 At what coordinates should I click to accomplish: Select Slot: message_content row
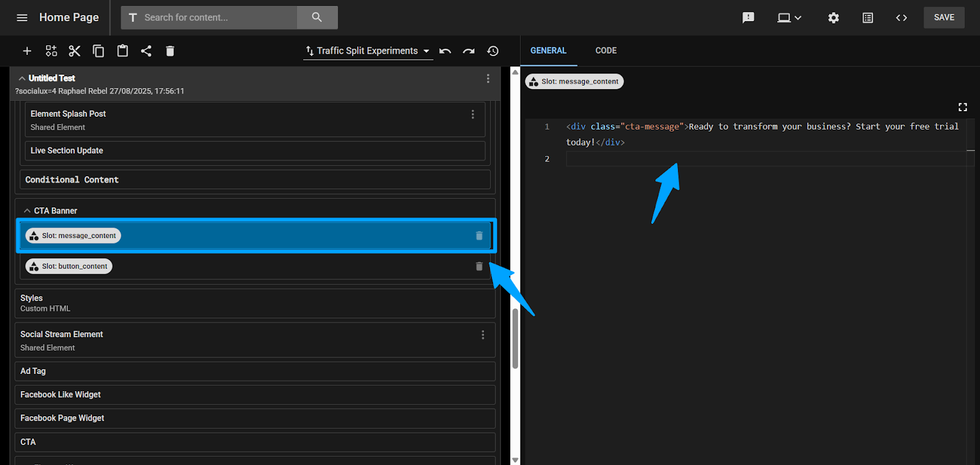[256, 236]
